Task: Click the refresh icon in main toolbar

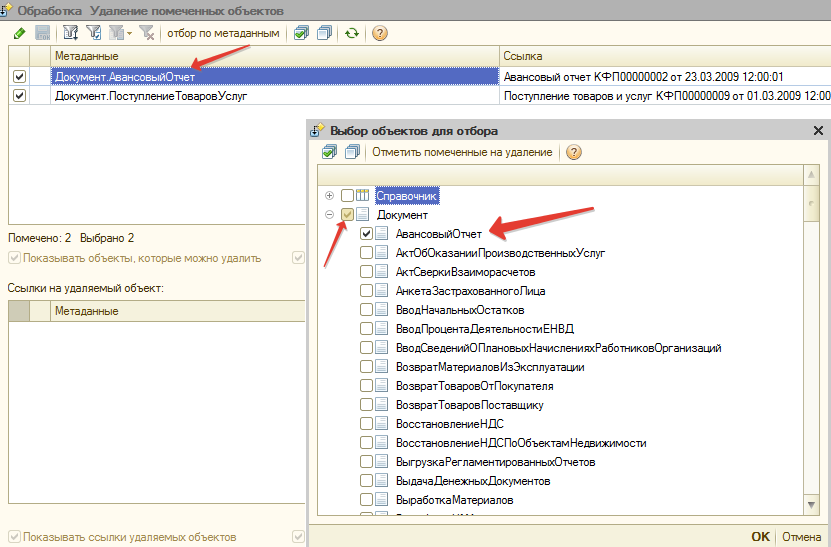Action: pos(352,33)
